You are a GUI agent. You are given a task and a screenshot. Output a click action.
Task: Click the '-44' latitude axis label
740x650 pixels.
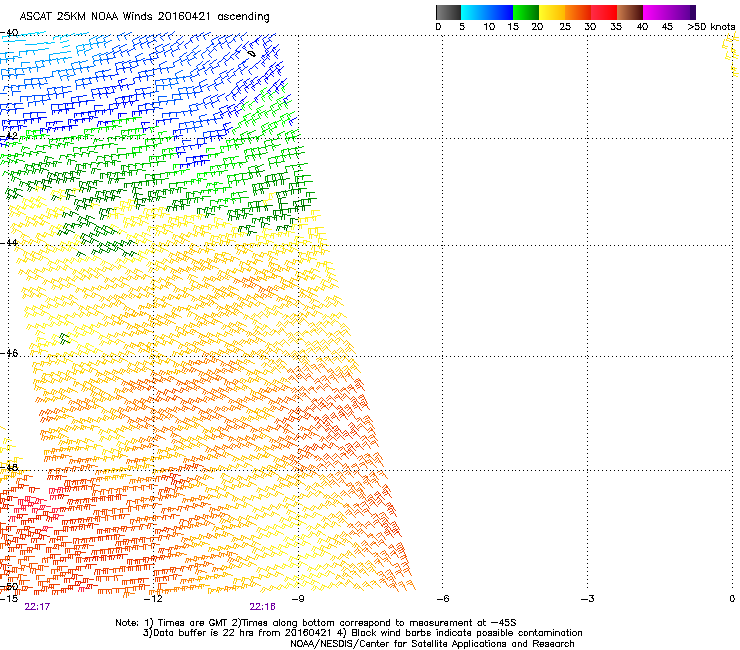click(9, 243)
